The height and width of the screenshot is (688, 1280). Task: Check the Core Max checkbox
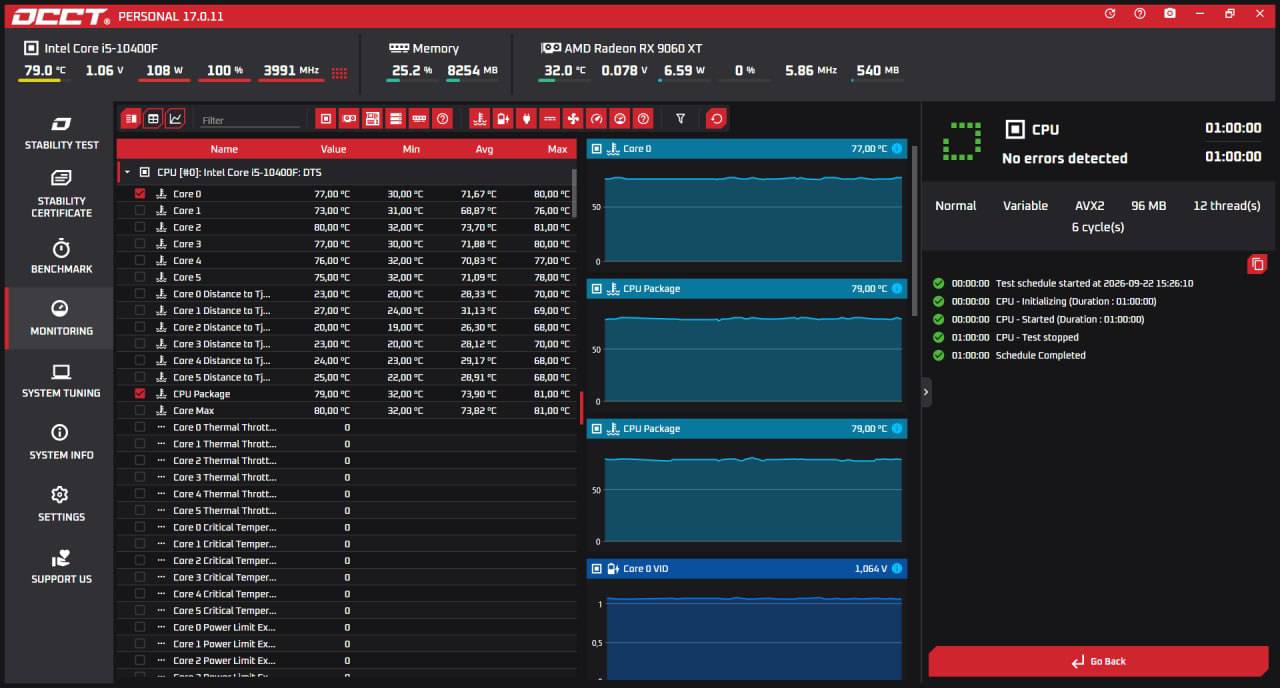click(x=140, y=411)
